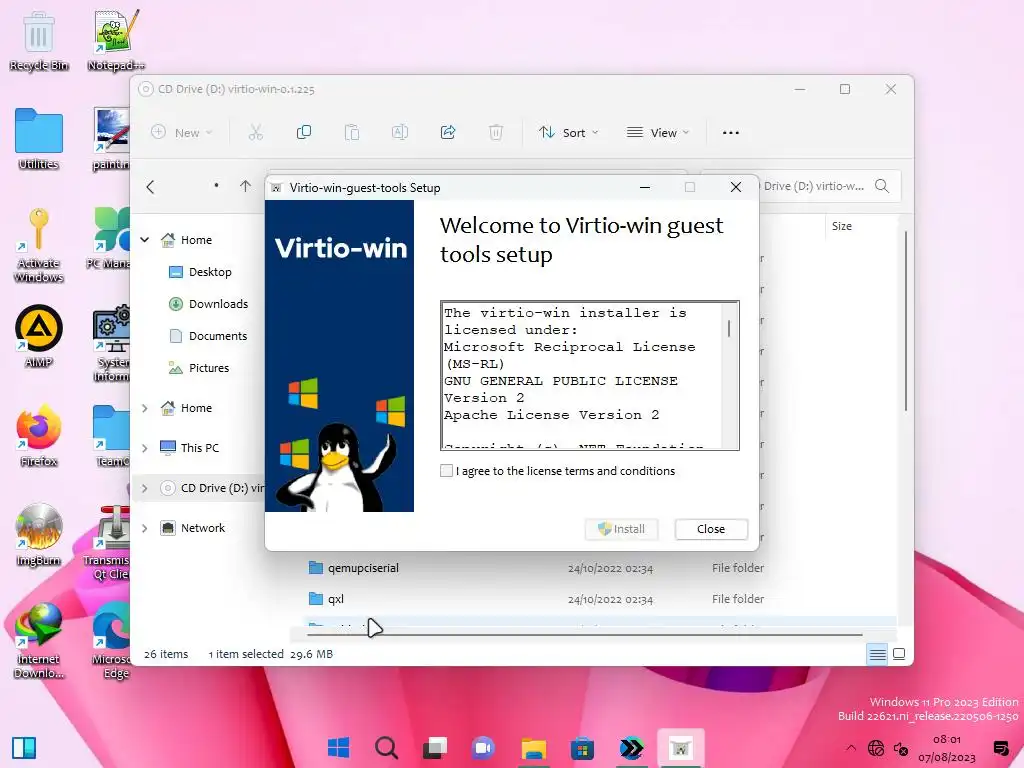
Task: Expand the second Home tree node
Action: point(144,408)
